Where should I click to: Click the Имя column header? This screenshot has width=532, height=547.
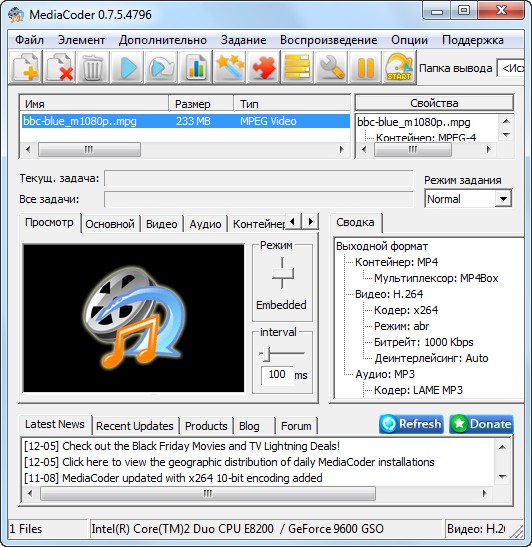[x=95, y=104]
